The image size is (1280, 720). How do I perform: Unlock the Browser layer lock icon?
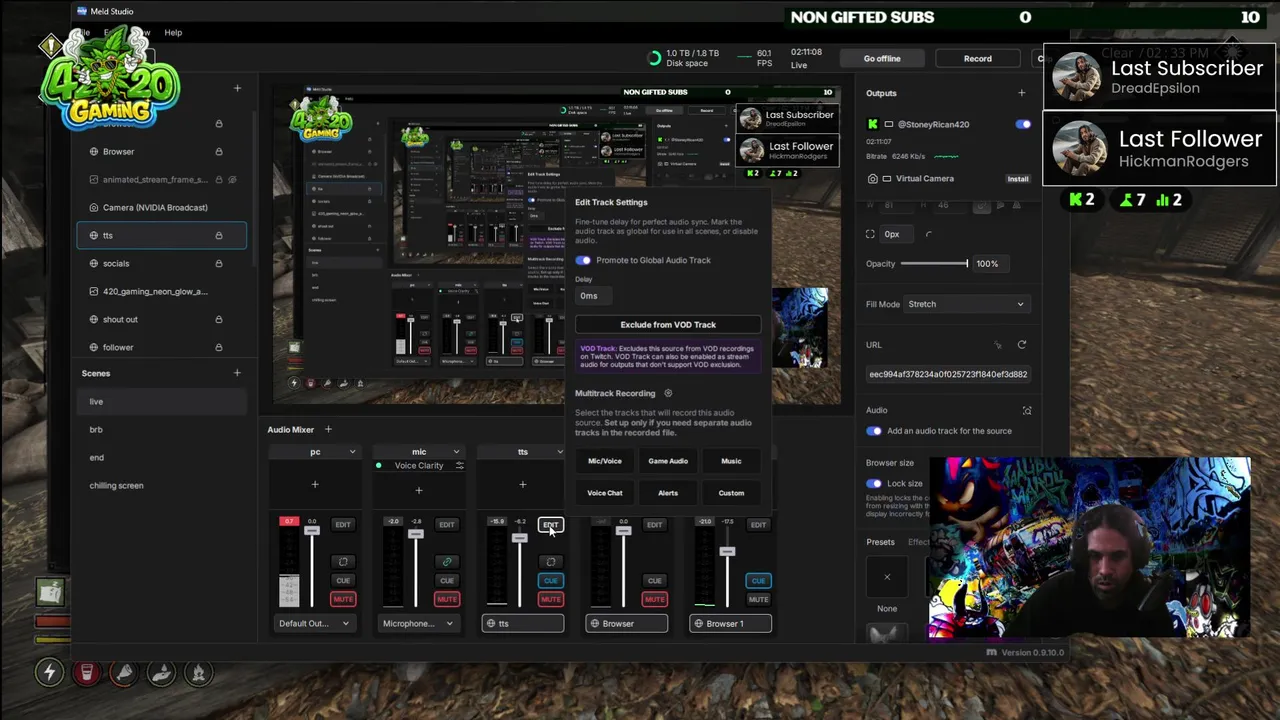[x=219, y=152]
